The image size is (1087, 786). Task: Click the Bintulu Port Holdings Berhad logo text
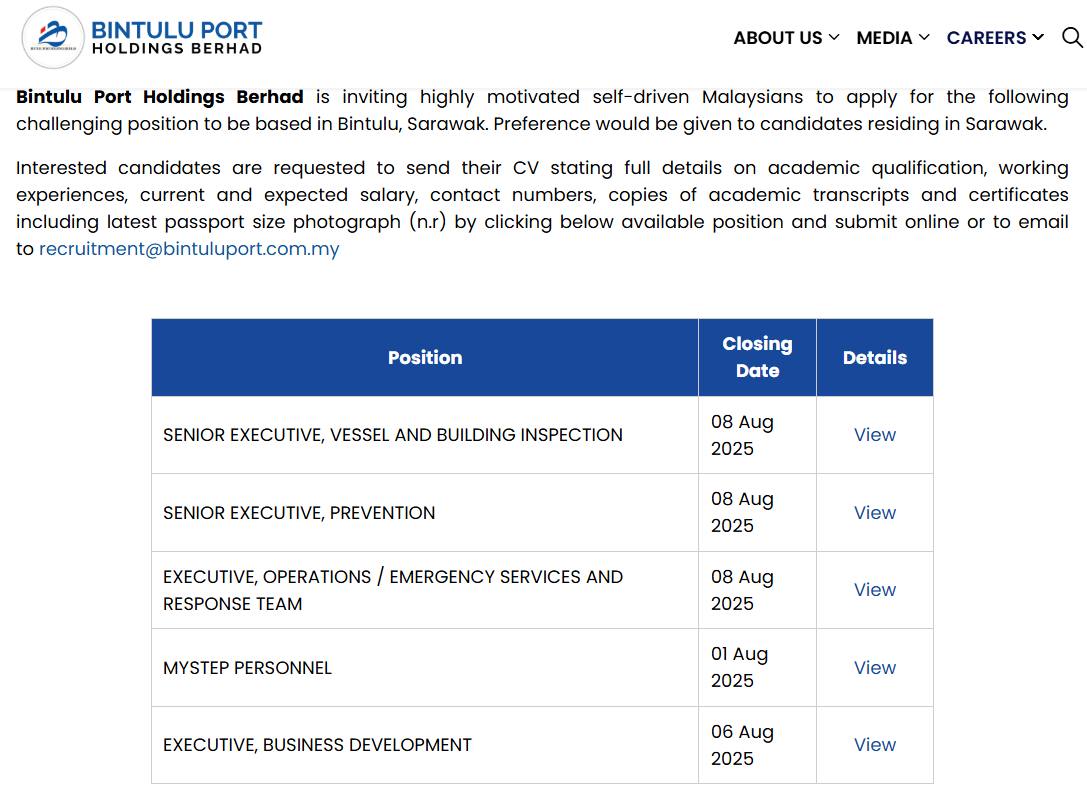click(177, 38)
